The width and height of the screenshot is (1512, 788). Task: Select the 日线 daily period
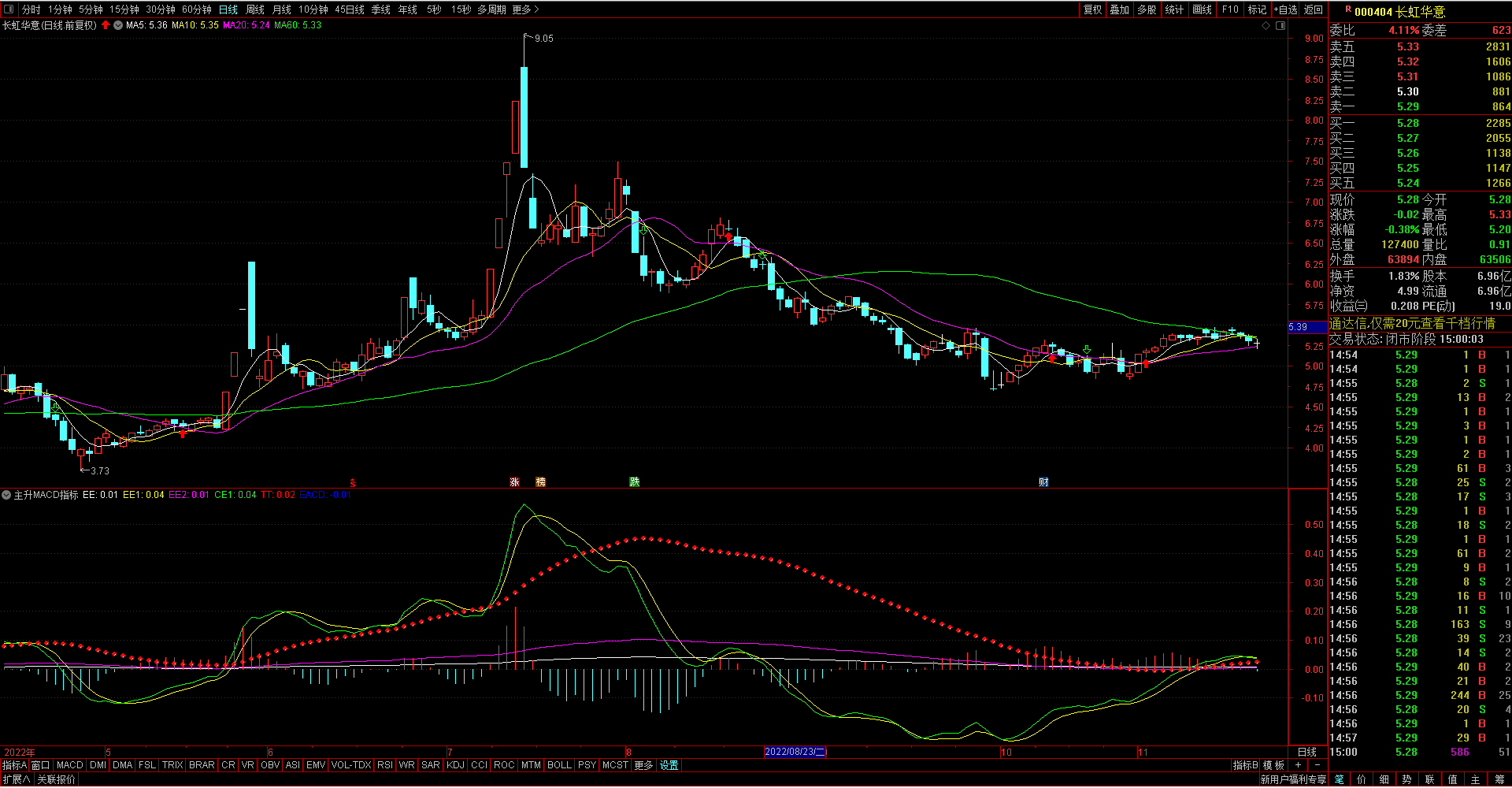click(228, 9)
